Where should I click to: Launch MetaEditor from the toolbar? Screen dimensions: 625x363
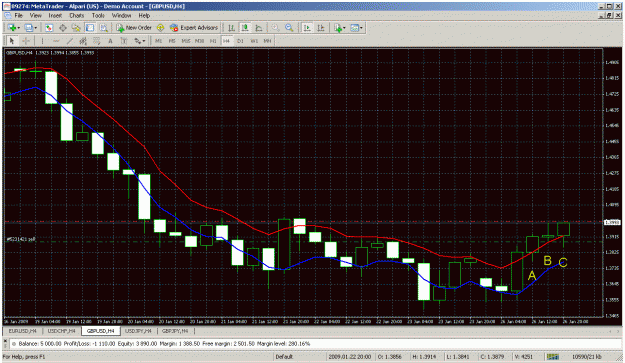point(160,27)
